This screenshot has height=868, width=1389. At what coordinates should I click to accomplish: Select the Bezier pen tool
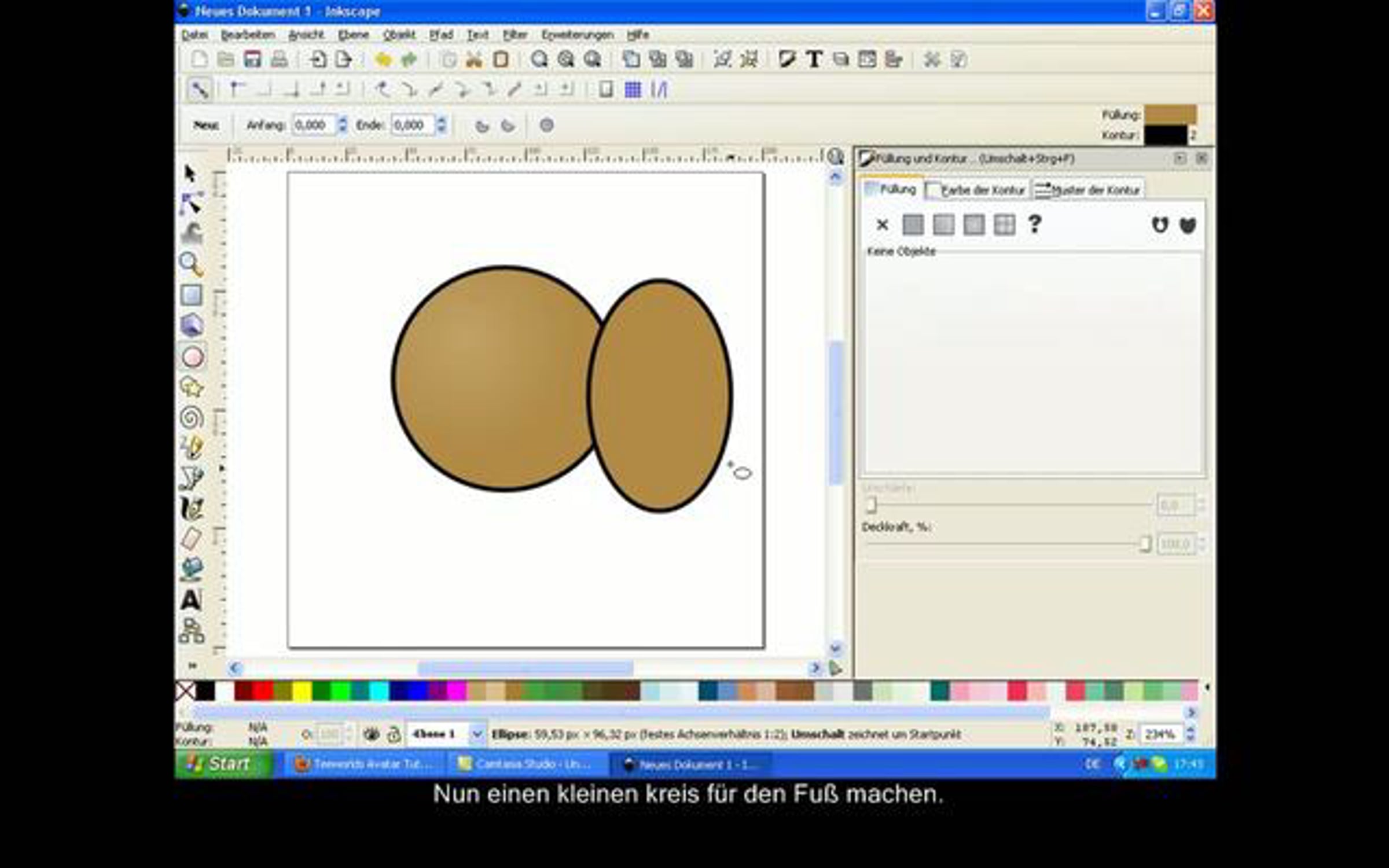pos(192,478)
